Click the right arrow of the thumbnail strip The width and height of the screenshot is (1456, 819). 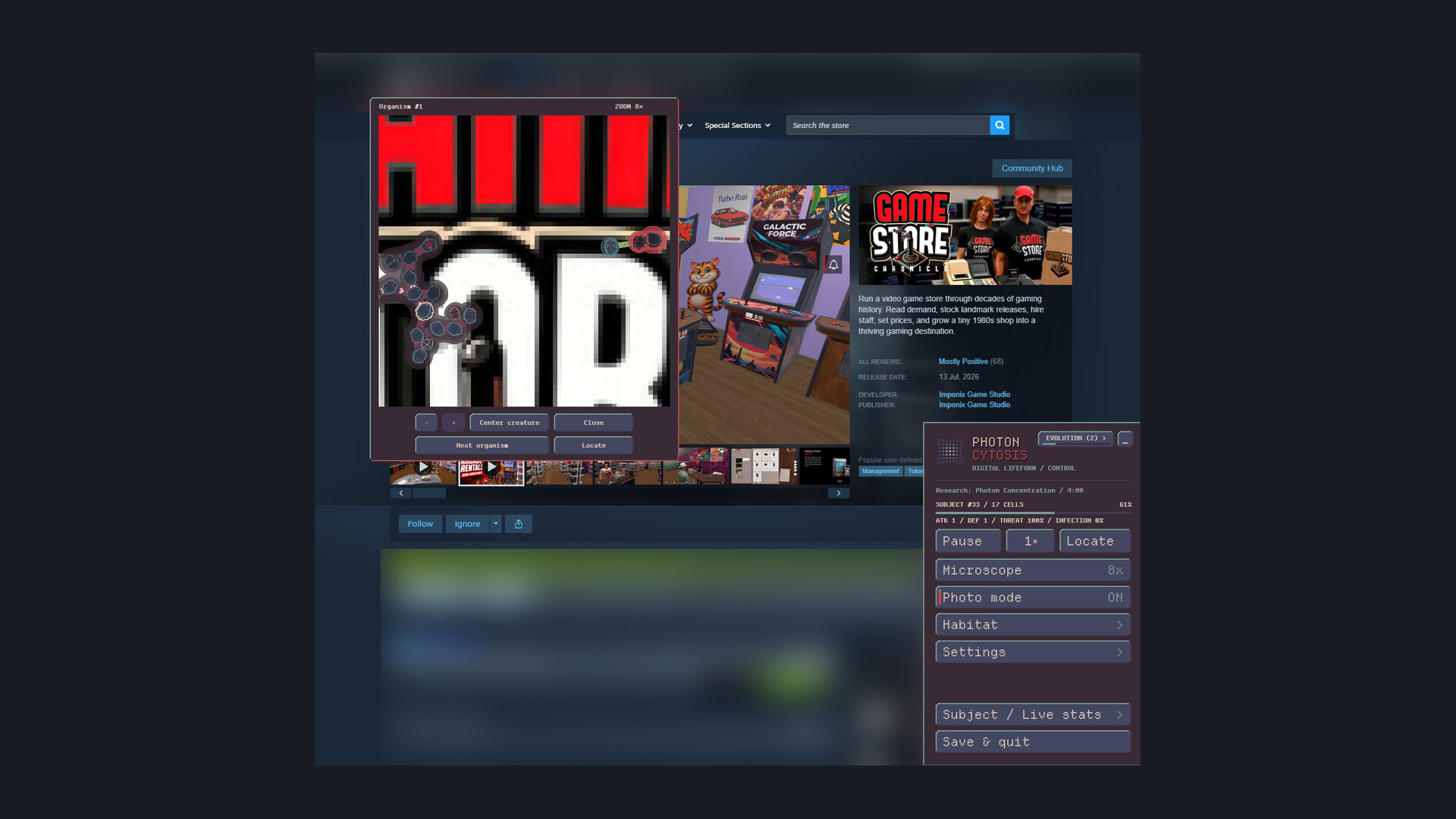(838, 493)
